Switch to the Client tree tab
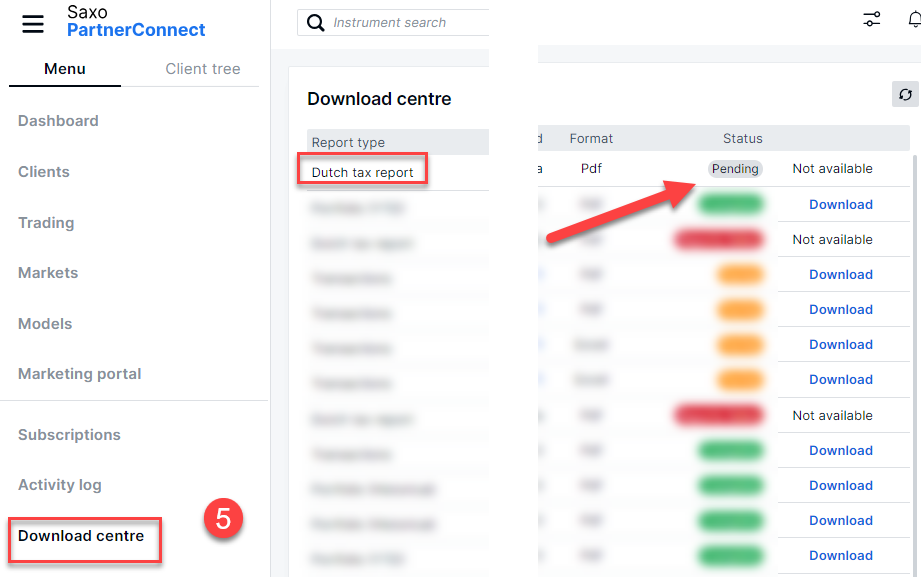Screen dimensions: 921x577 point(202,69)
